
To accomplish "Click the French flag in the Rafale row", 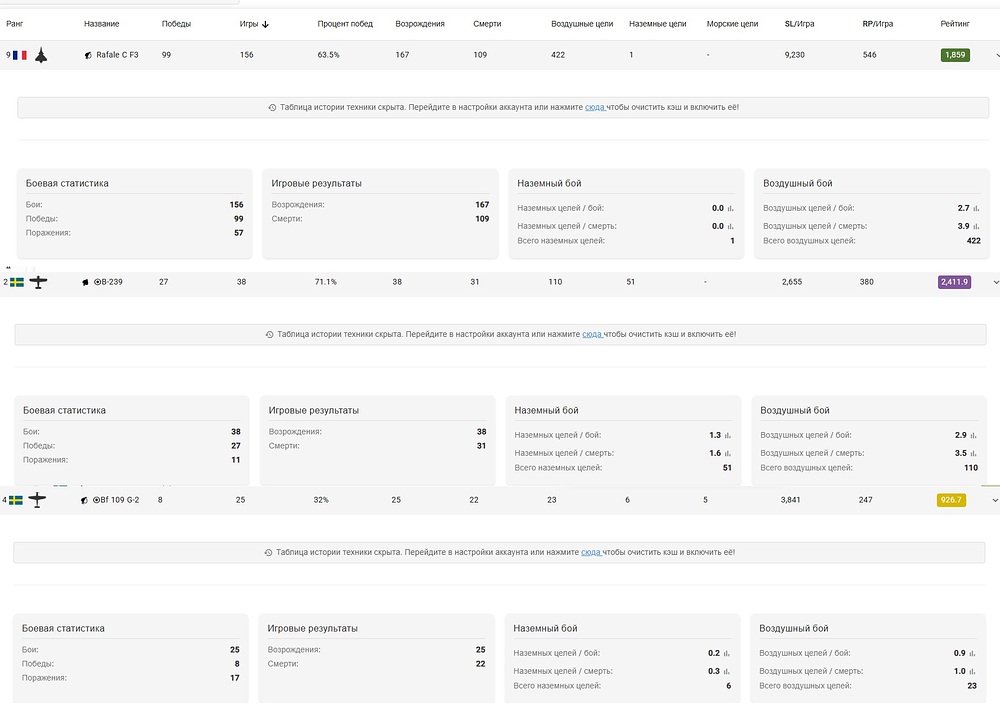I will point(20,55).
